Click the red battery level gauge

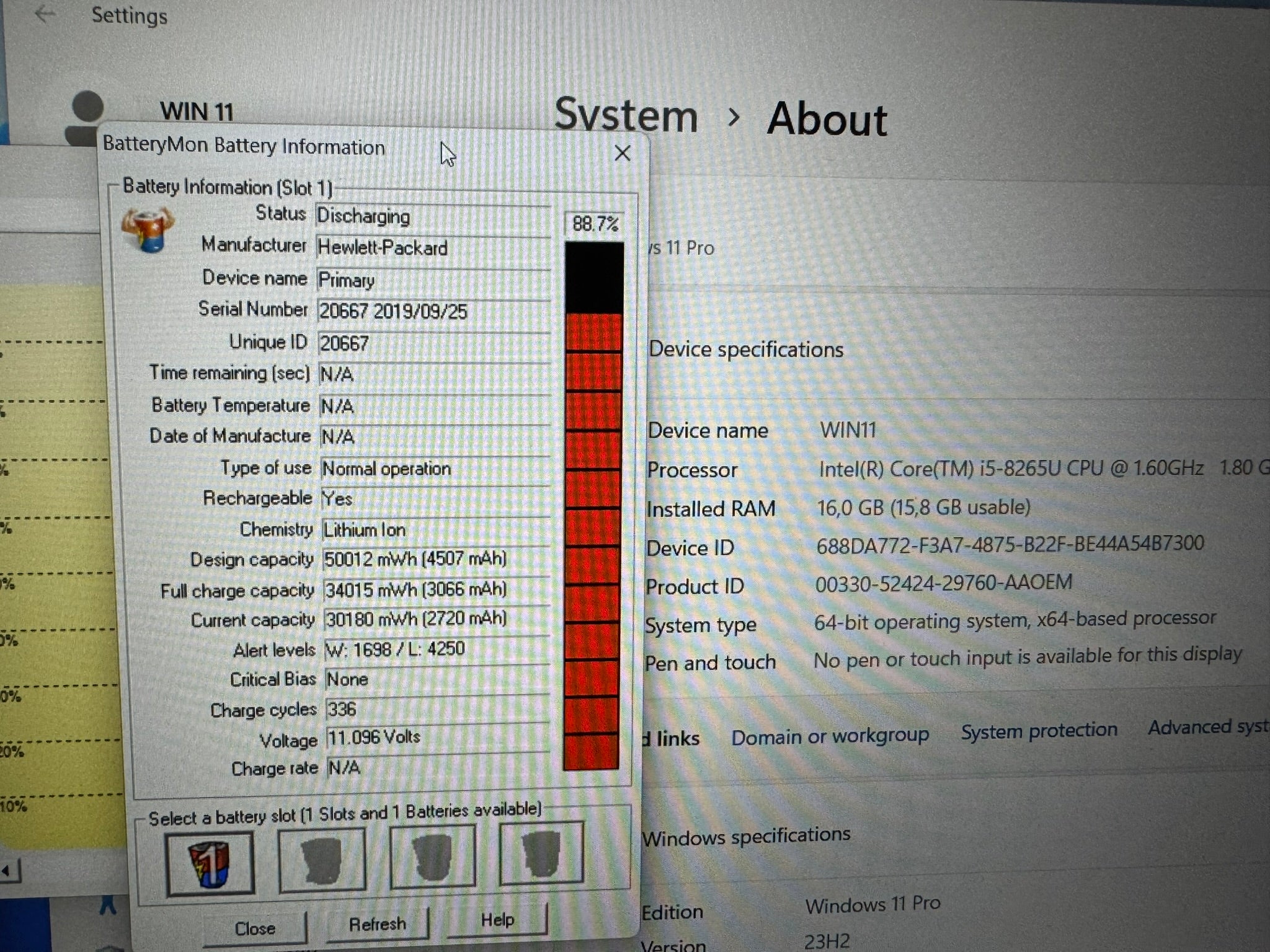click(x=593, y=506)
